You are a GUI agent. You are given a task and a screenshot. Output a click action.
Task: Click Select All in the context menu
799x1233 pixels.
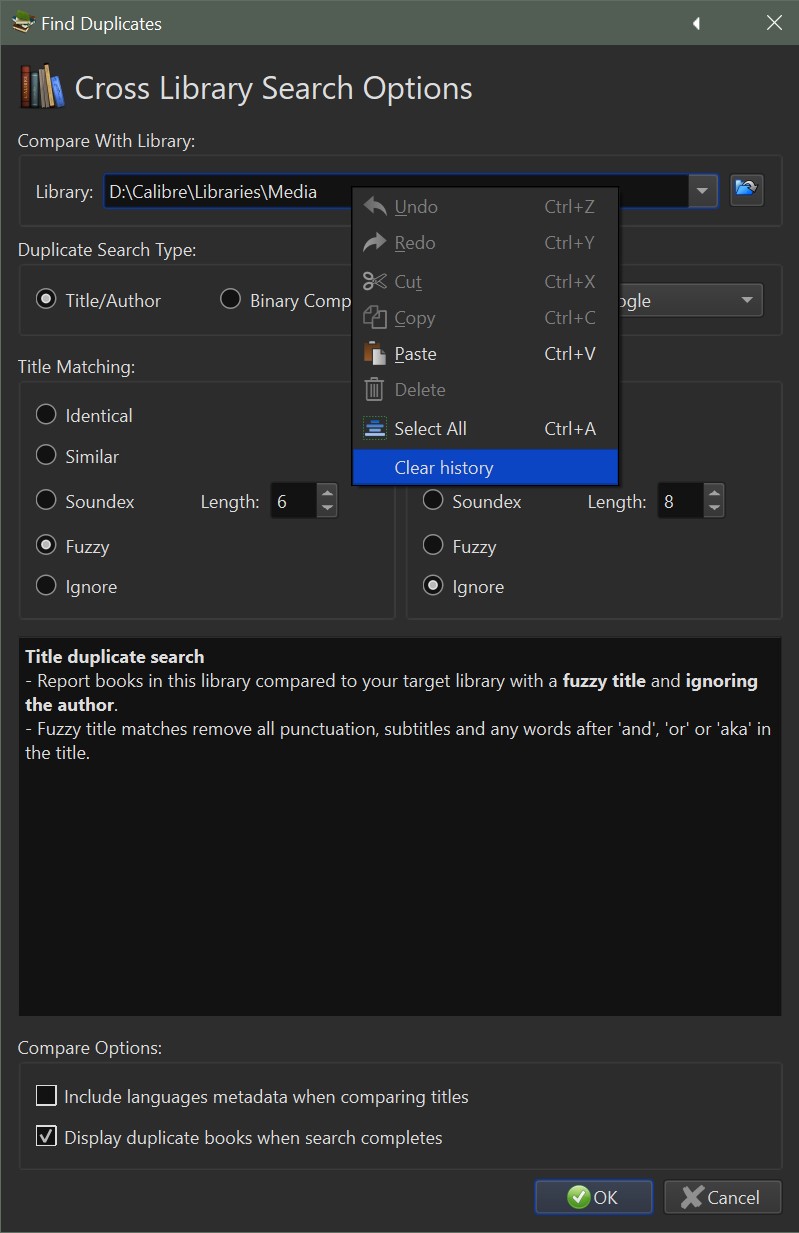(430, 429)
